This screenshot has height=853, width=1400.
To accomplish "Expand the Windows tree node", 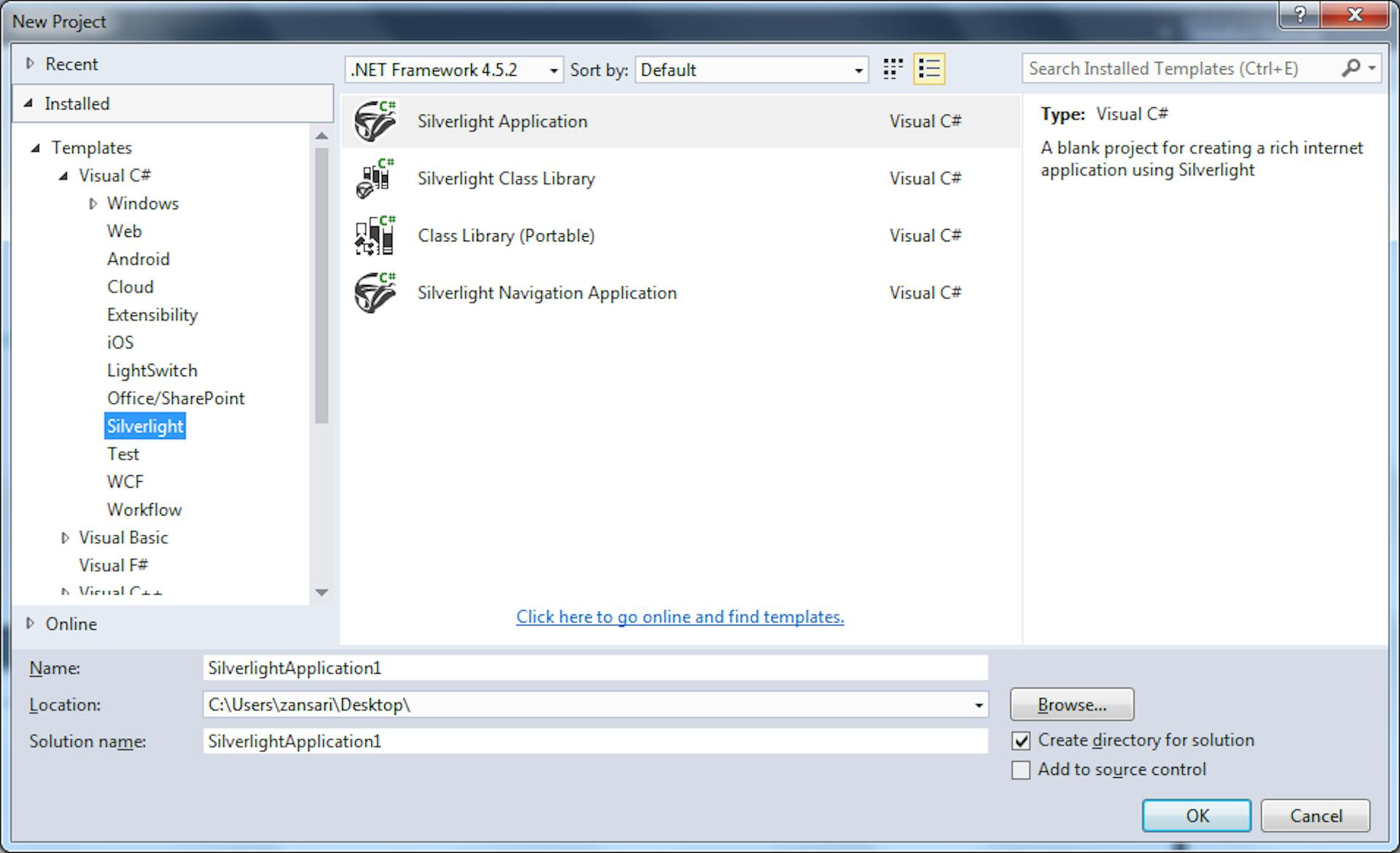I will [93, 204].
